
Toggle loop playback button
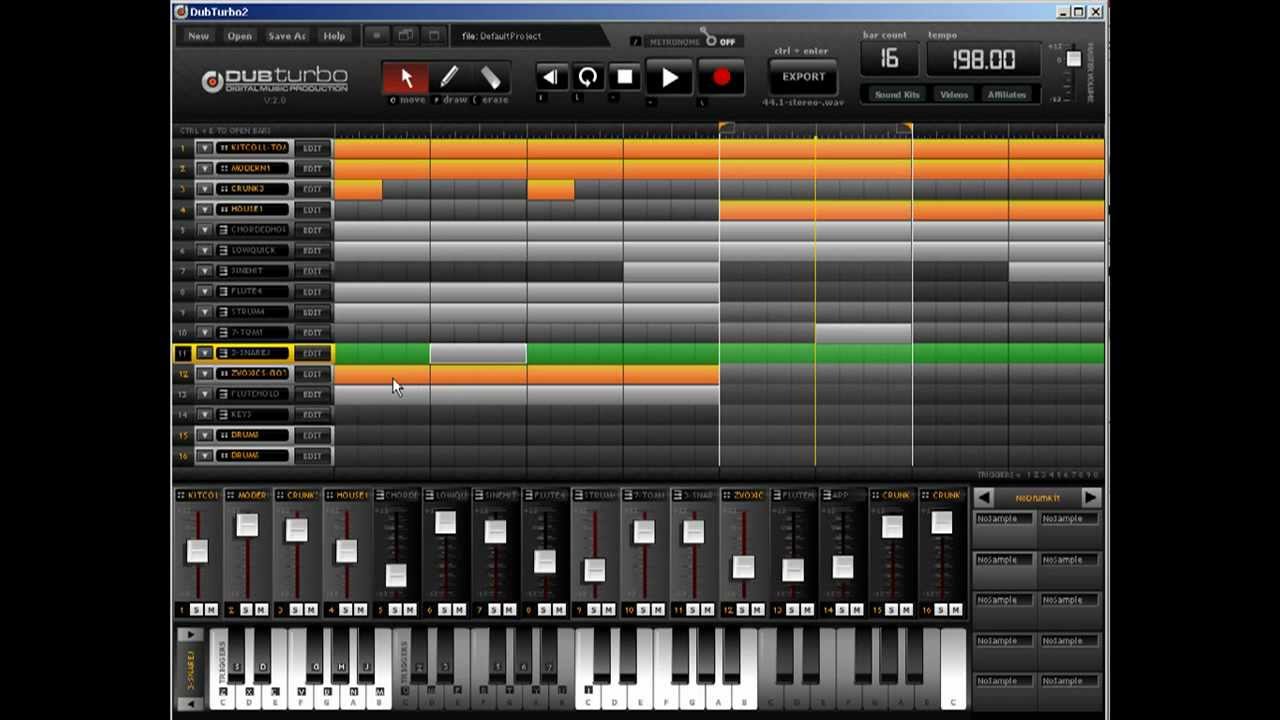tap(588, 77)
